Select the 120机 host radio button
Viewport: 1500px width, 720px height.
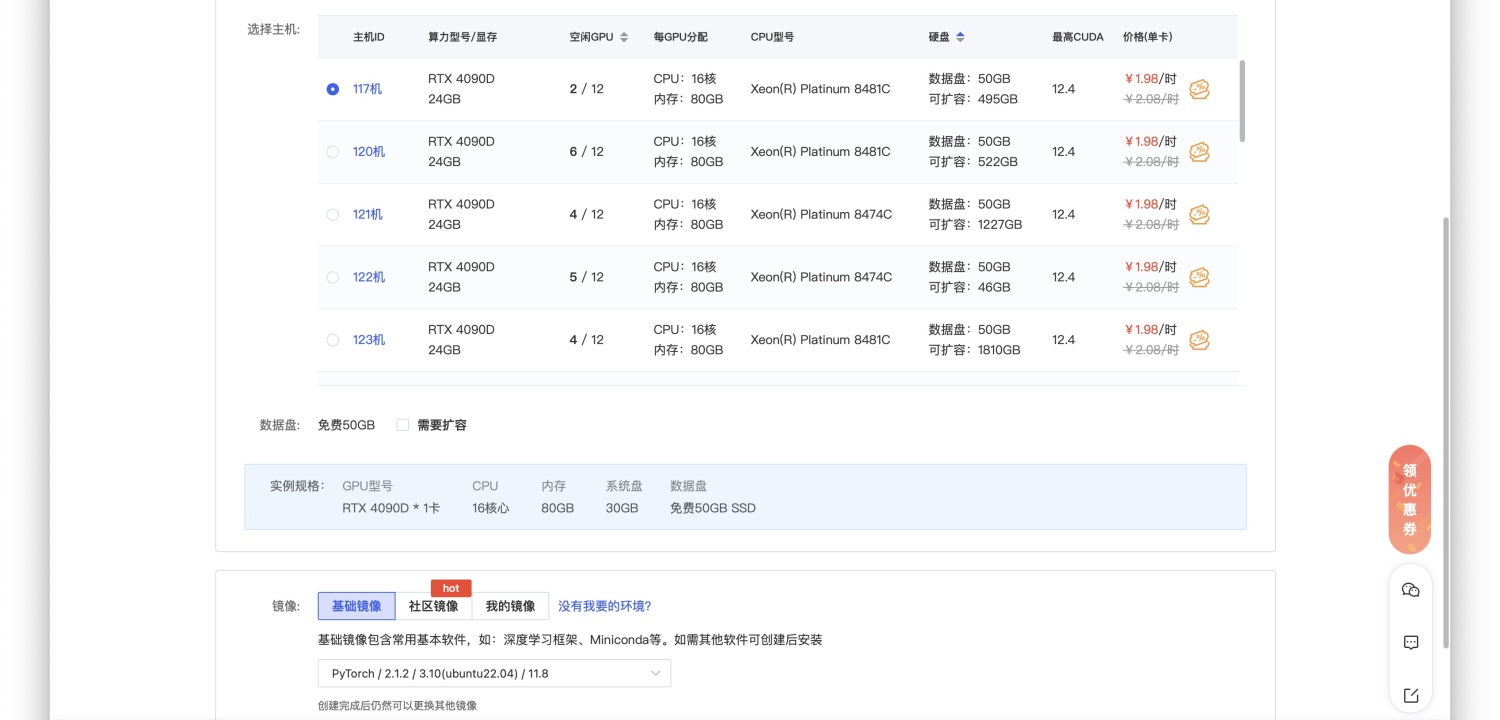pyautogui.click(x=333, y=152)
